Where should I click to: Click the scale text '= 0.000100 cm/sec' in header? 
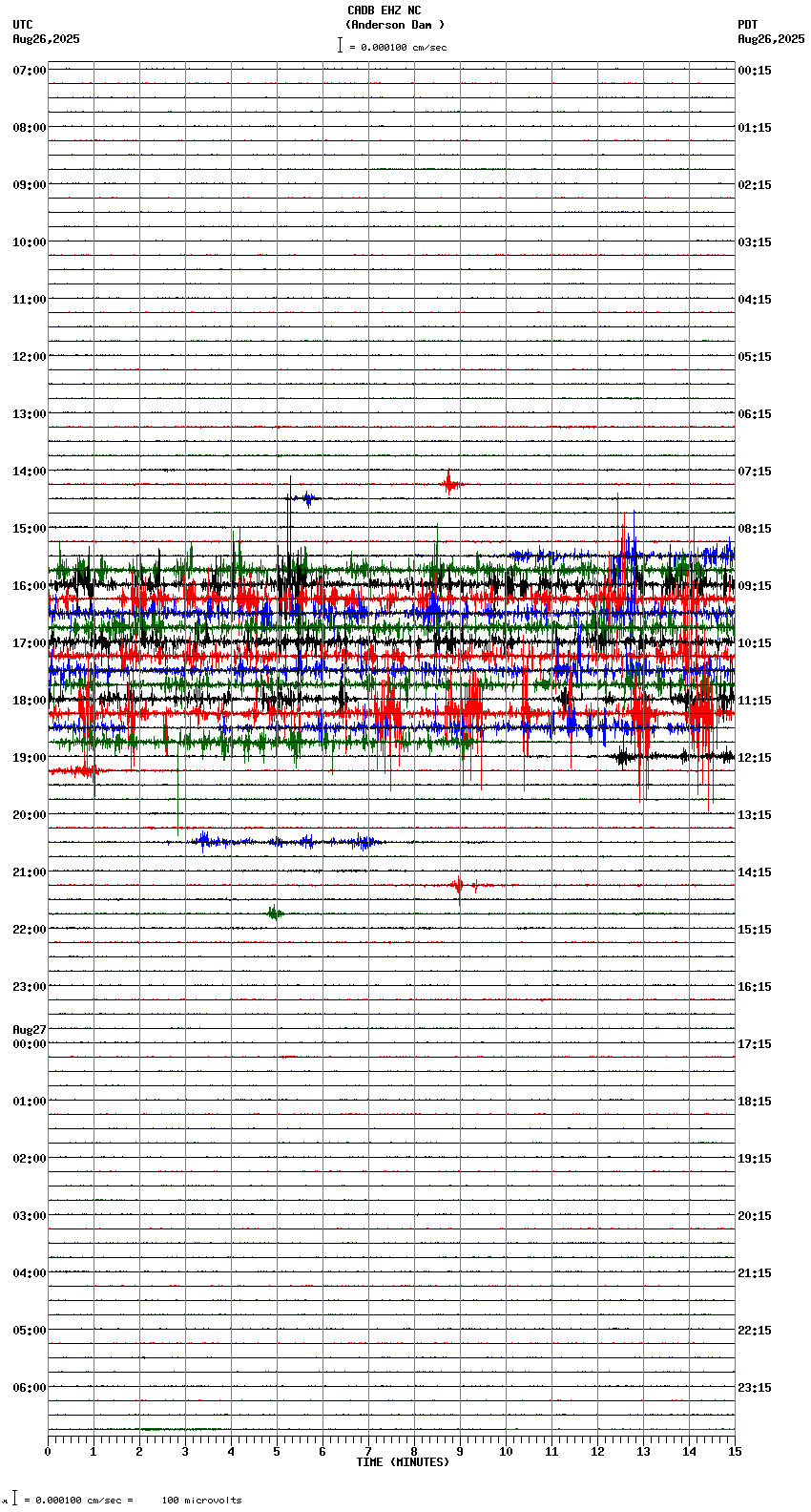(398, 47)
